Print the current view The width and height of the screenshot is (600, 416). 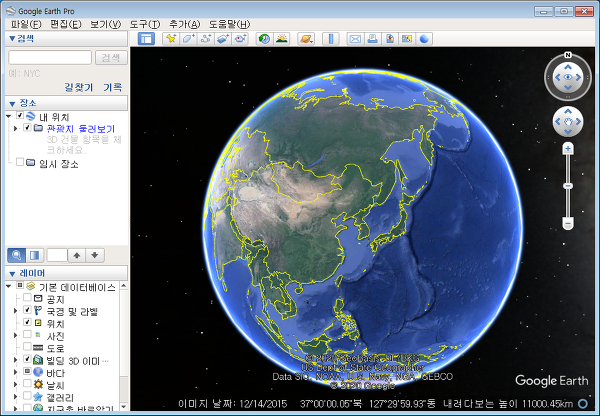click(372, 39)
